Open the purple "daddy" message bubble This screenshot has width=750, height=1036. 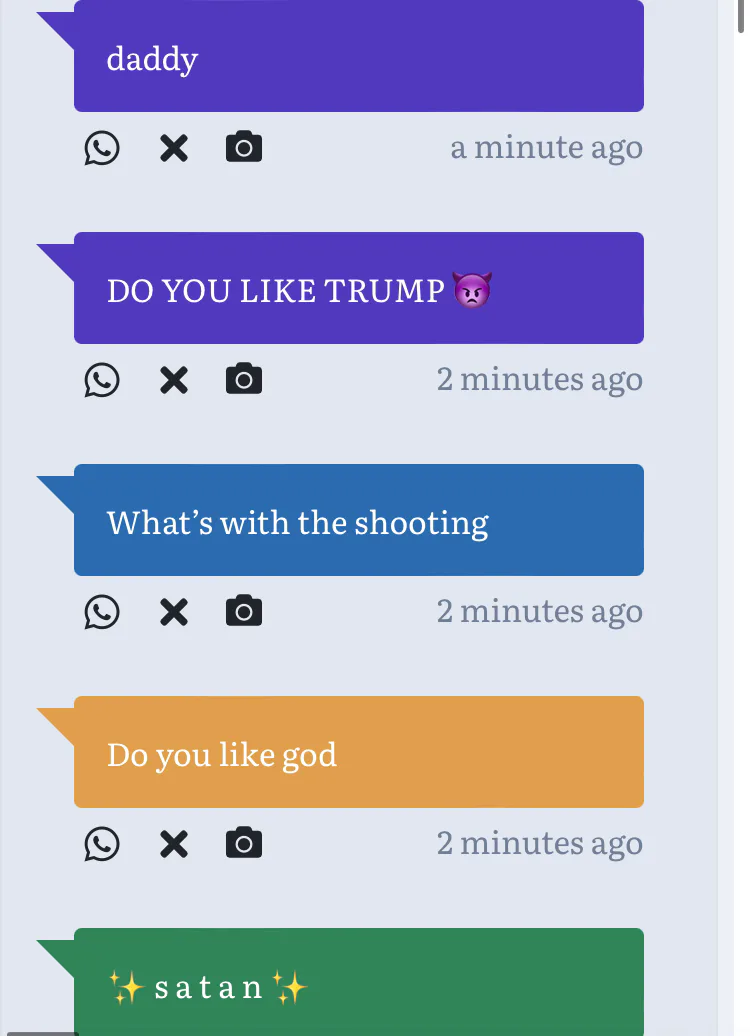pos(358,56)
